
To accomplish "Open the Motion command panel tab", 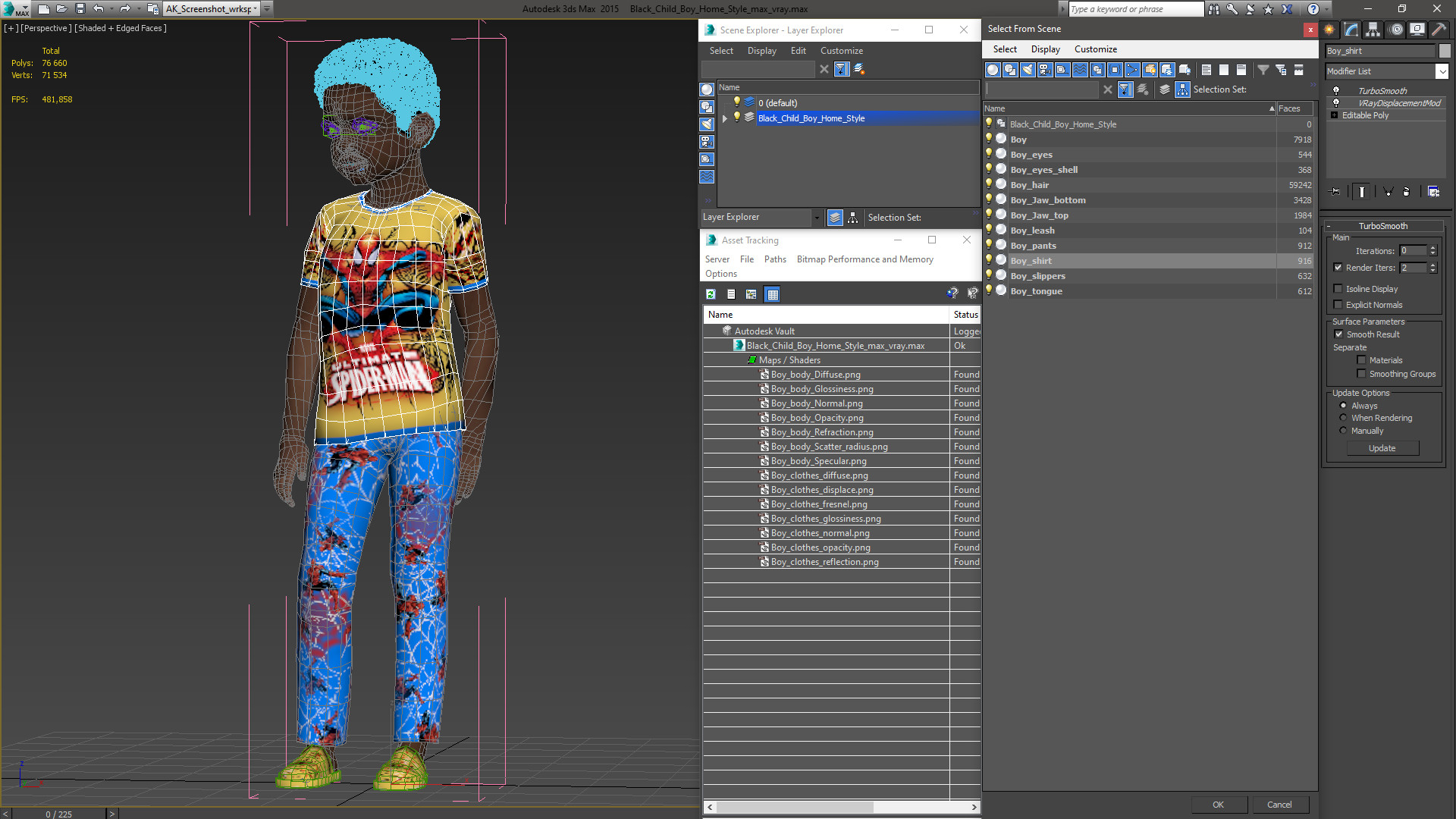I will click(1396, 30).
